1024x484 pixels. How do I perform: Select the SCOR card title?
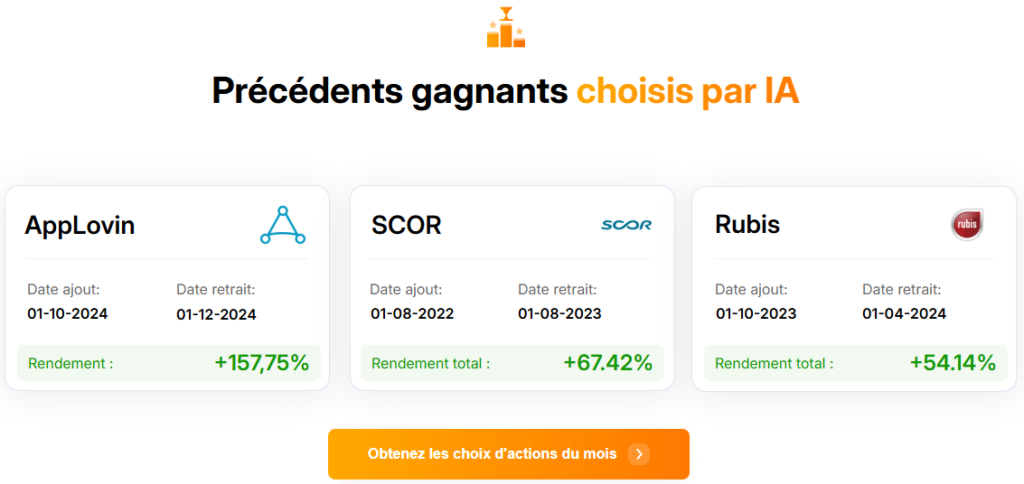tap(406, 225)
